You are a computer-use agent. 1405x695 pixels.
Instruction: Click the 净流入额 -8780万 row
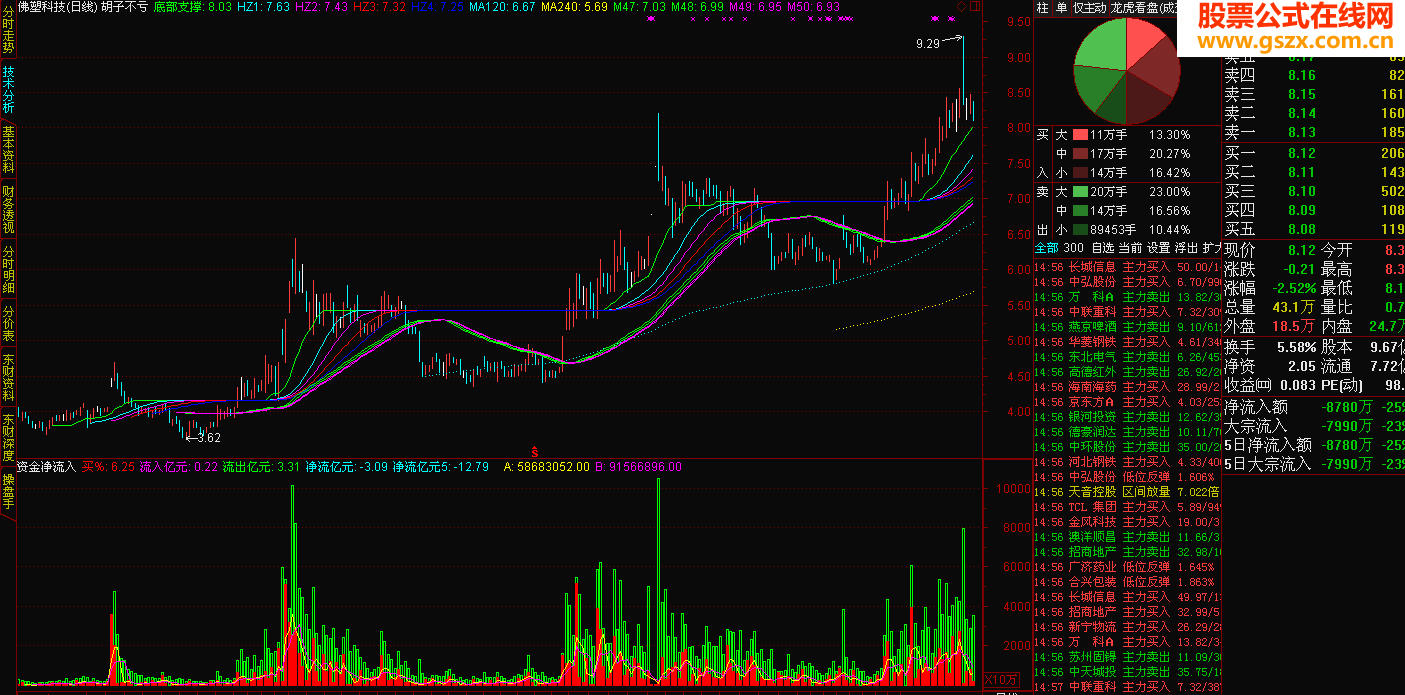click(x=1314, y=407)
